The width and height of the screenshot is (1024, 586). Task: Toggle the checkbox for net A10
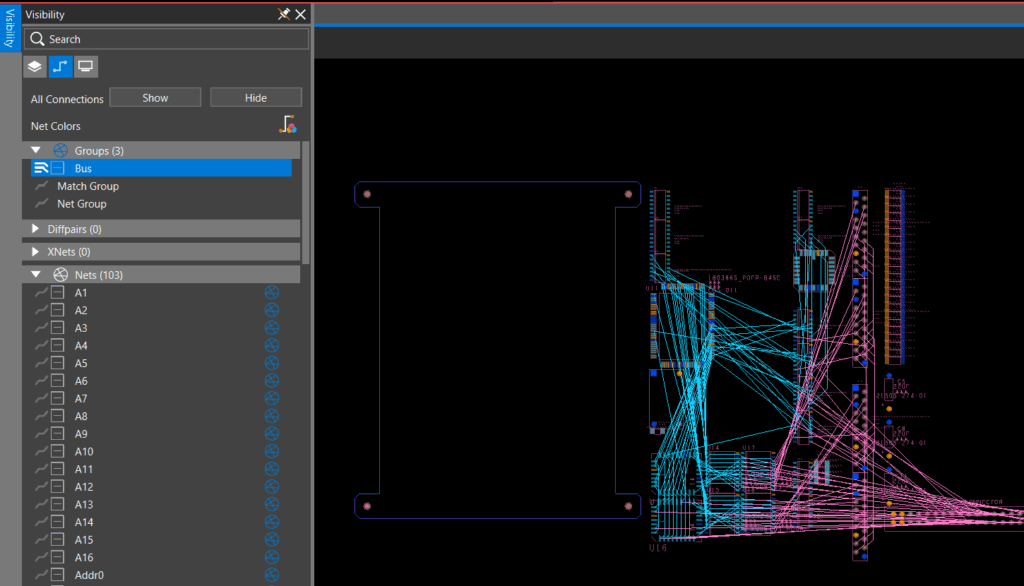coord(58,452)
